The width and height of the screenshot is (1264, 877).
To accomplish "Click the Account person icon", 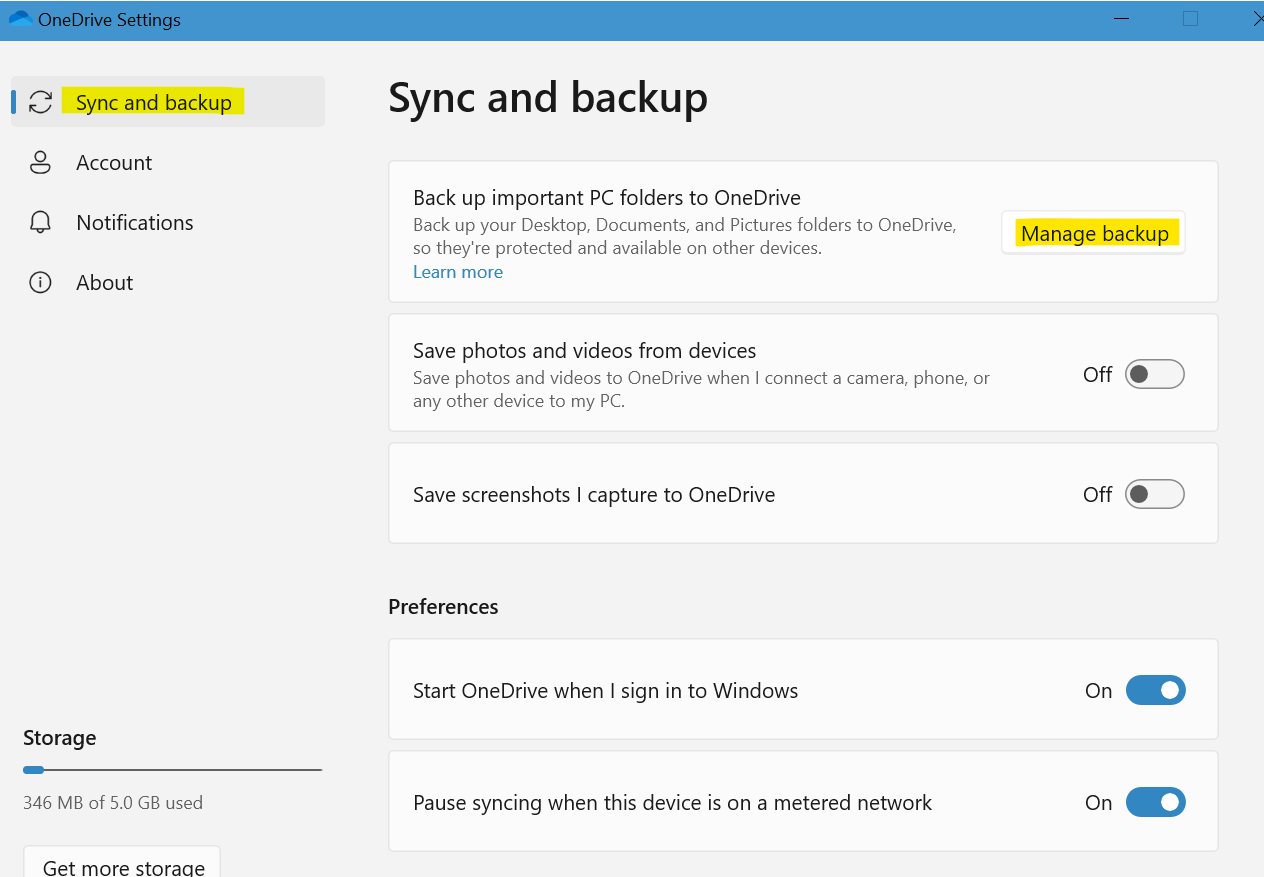I will click(40, 162).
